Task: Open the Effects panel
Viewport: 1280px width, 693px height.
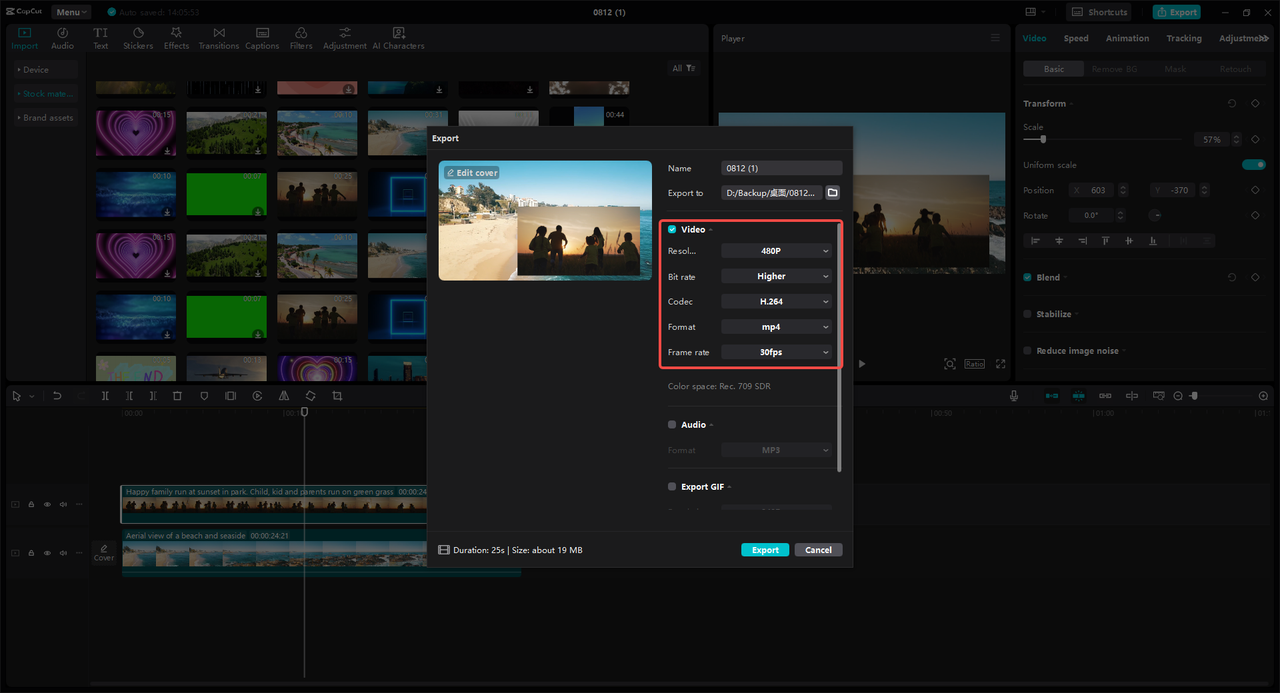Action: point(177,39)
